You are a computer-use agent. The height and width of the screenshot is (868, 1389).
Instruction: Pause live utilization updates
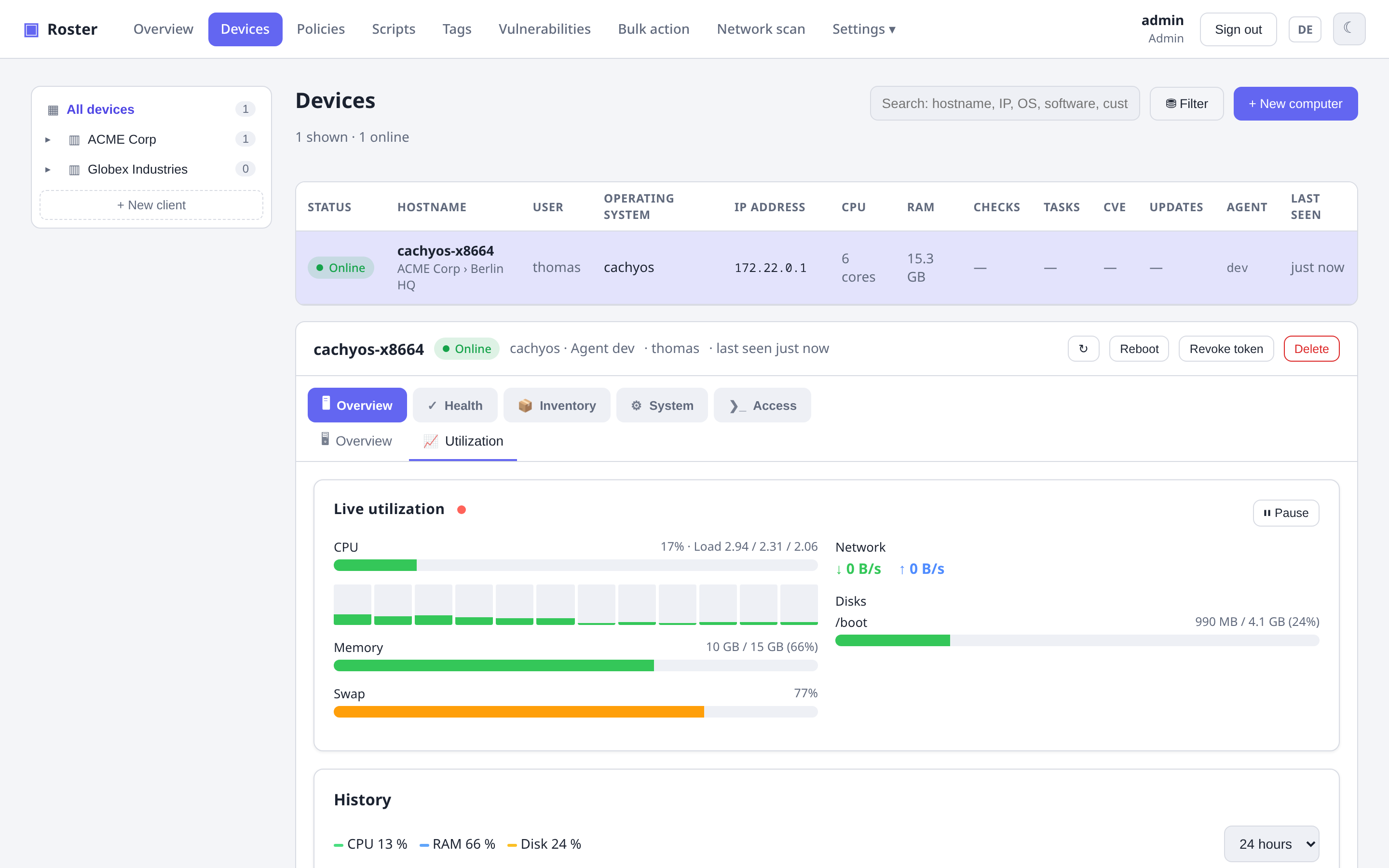tap(1286, 513)
